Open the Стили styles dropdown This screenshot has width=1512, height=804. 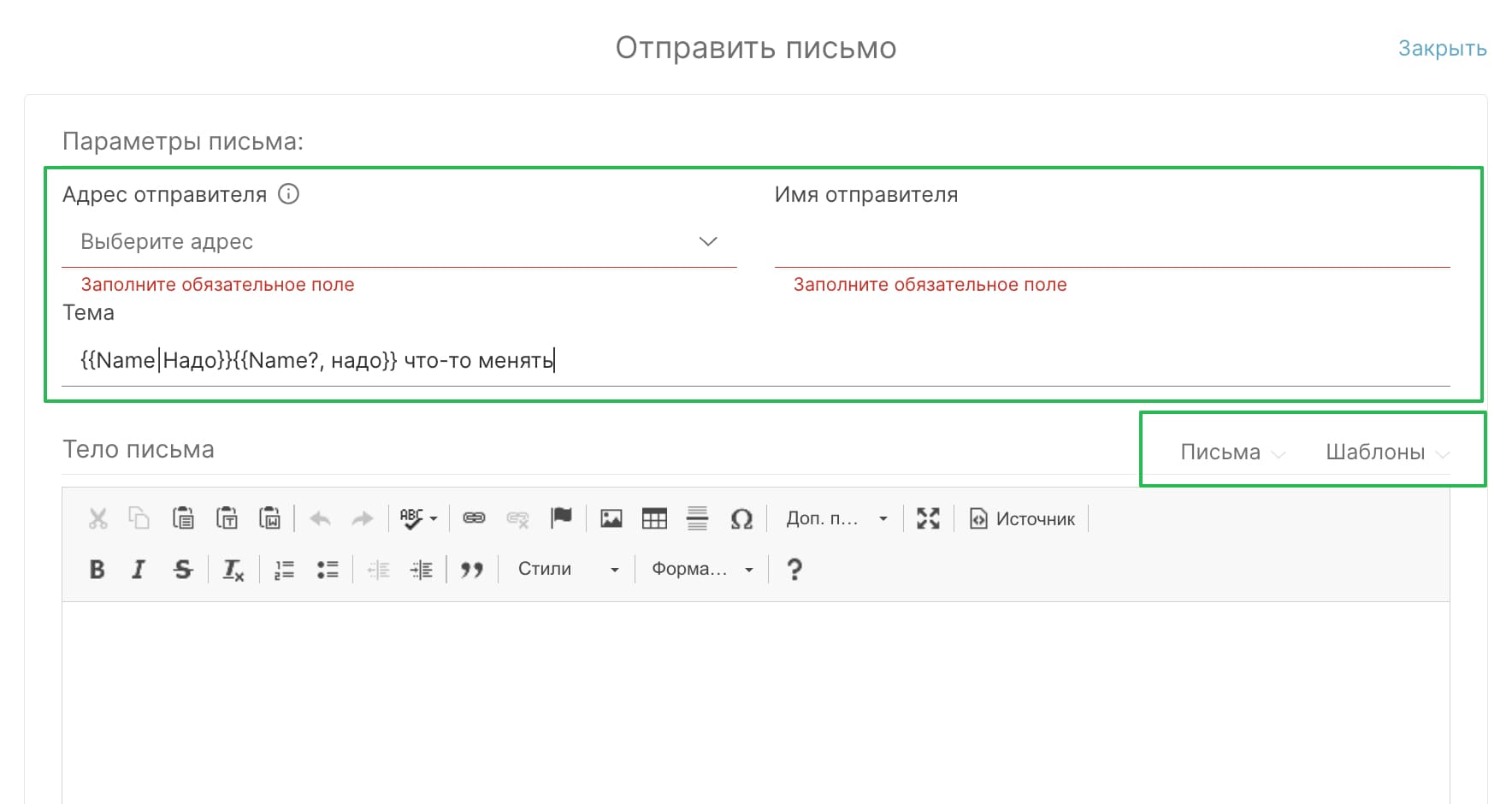568,569
